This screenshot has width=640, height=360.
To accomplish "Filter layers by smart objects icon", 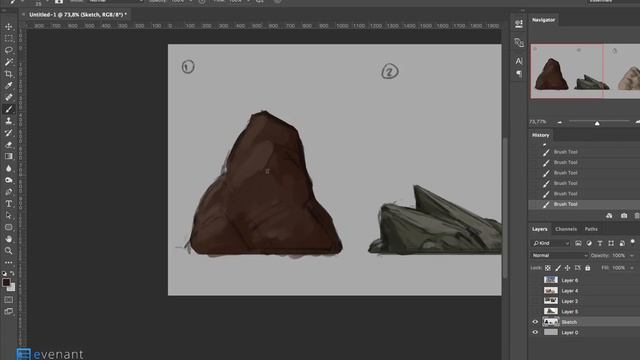I will 622,243.
